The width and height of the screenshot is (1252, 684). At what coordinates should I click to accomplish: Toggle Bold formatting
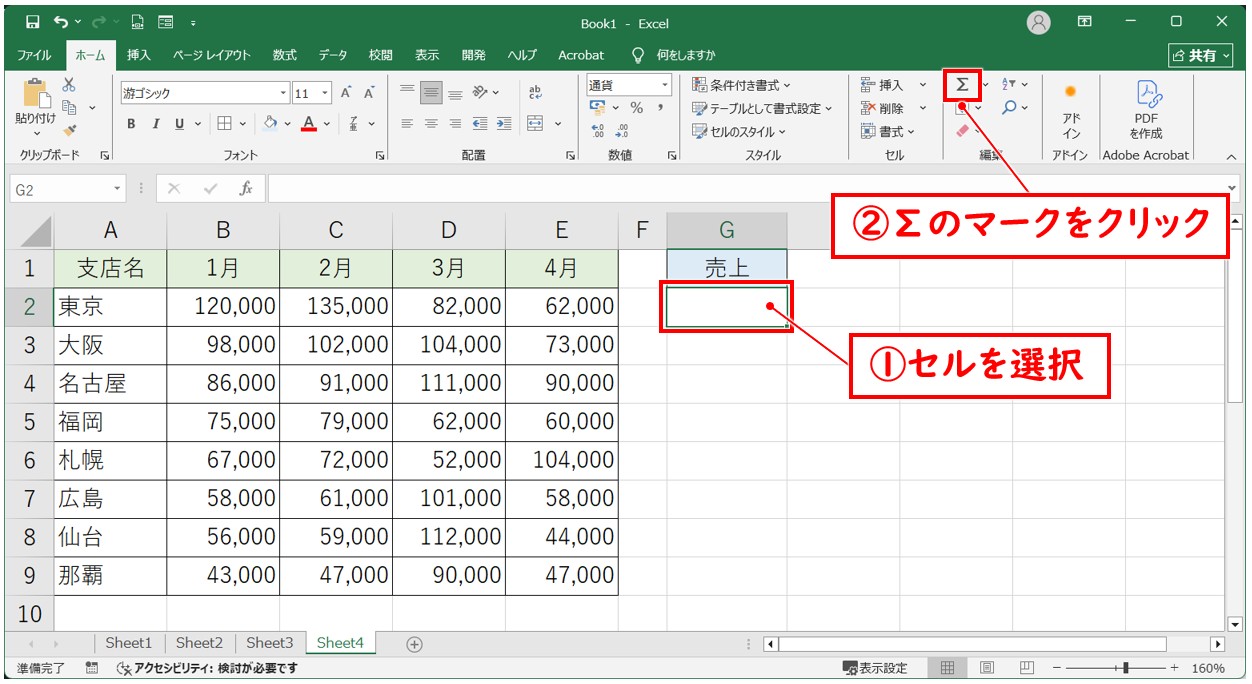[x=131, y=124]
